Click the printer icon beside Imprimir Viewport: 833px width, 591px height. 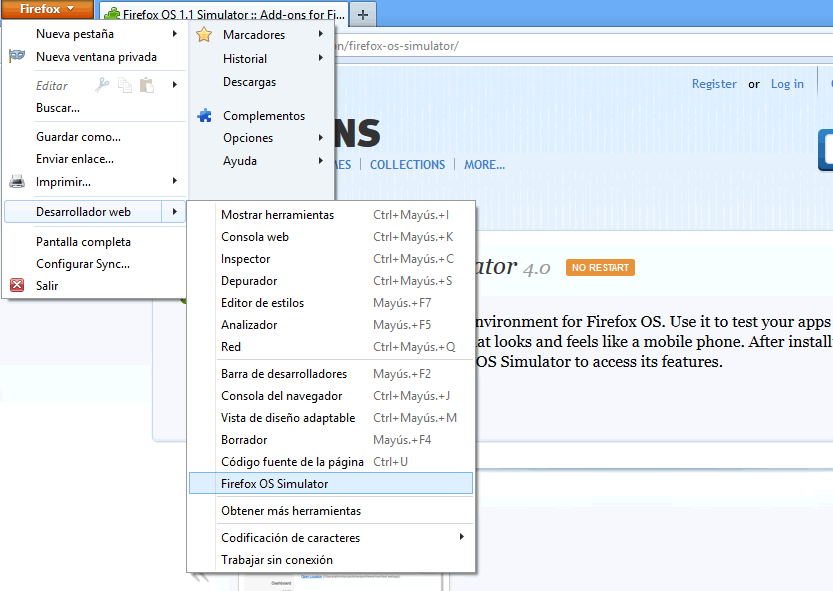click(17, 182)
